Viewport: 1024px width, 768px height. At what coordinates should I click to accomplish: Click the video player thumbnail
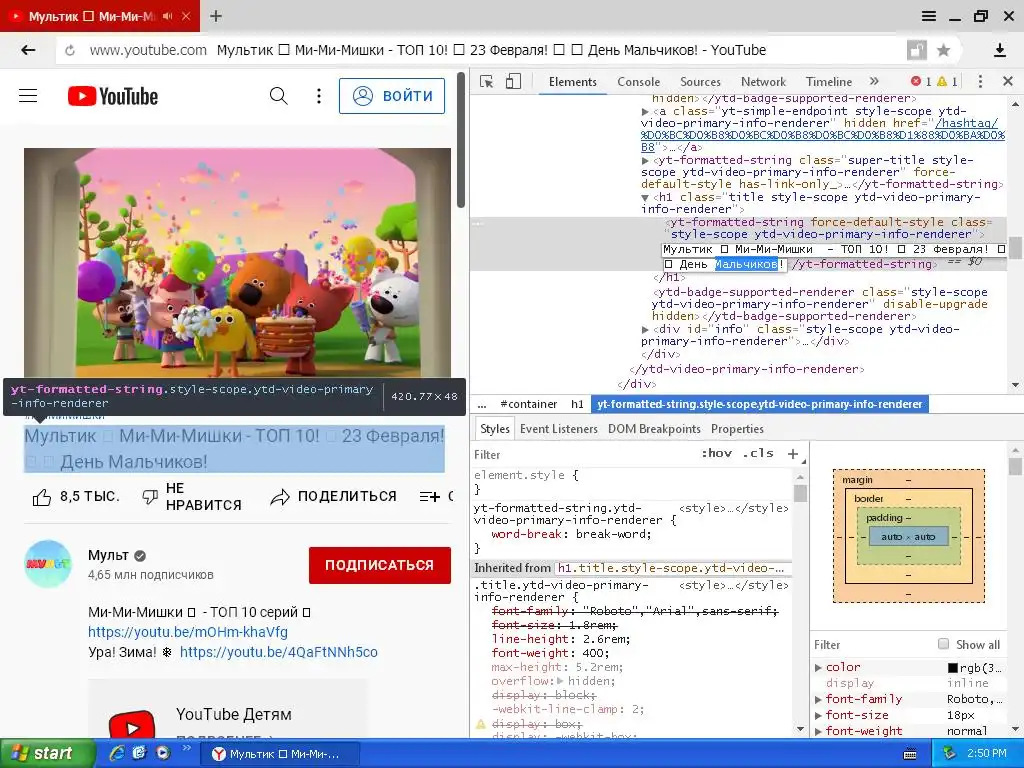pyautogui.click(x=238, y=263)
